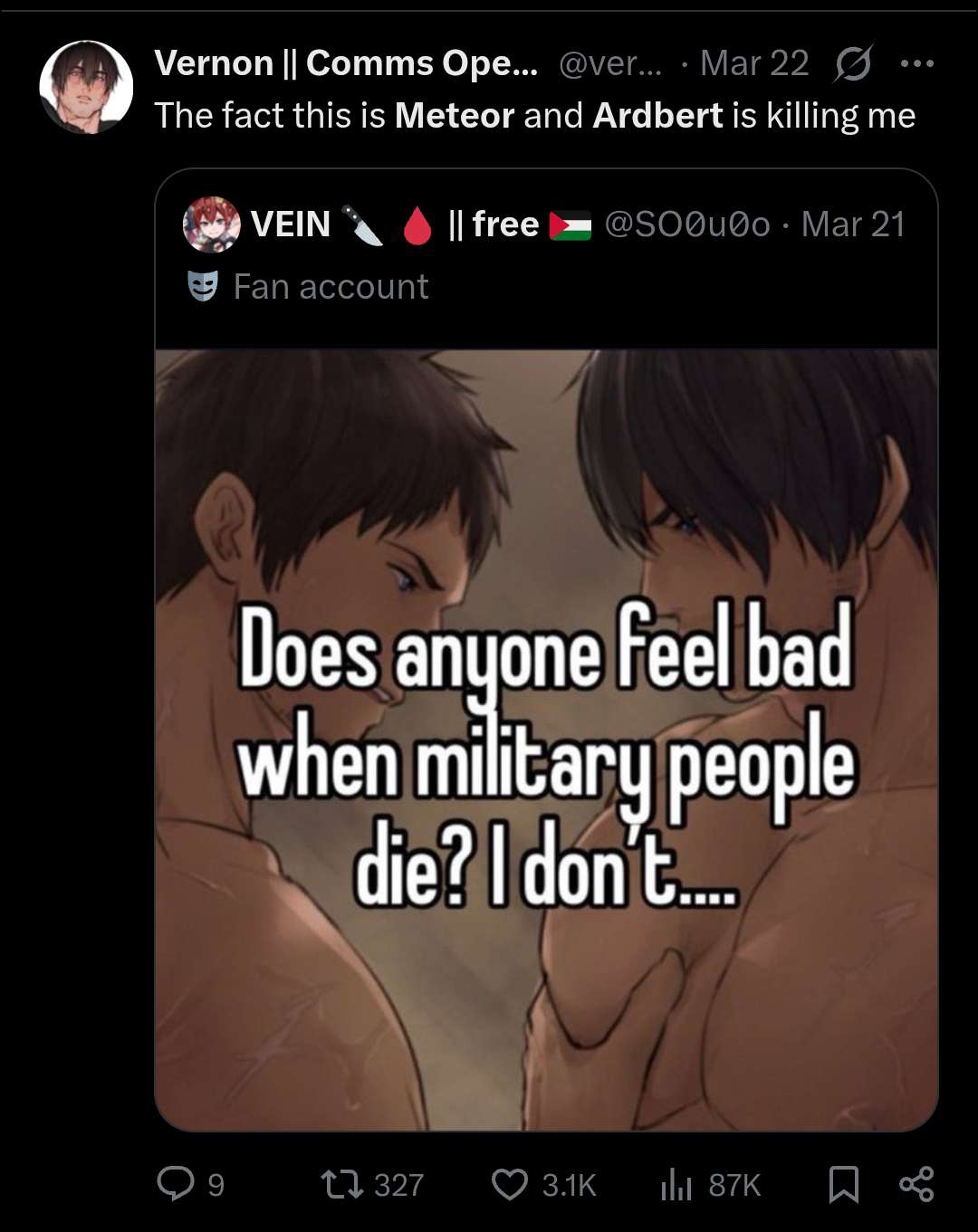
Task: Open the @SO0u0o handle in quoted post
Action: click(687, 224)
